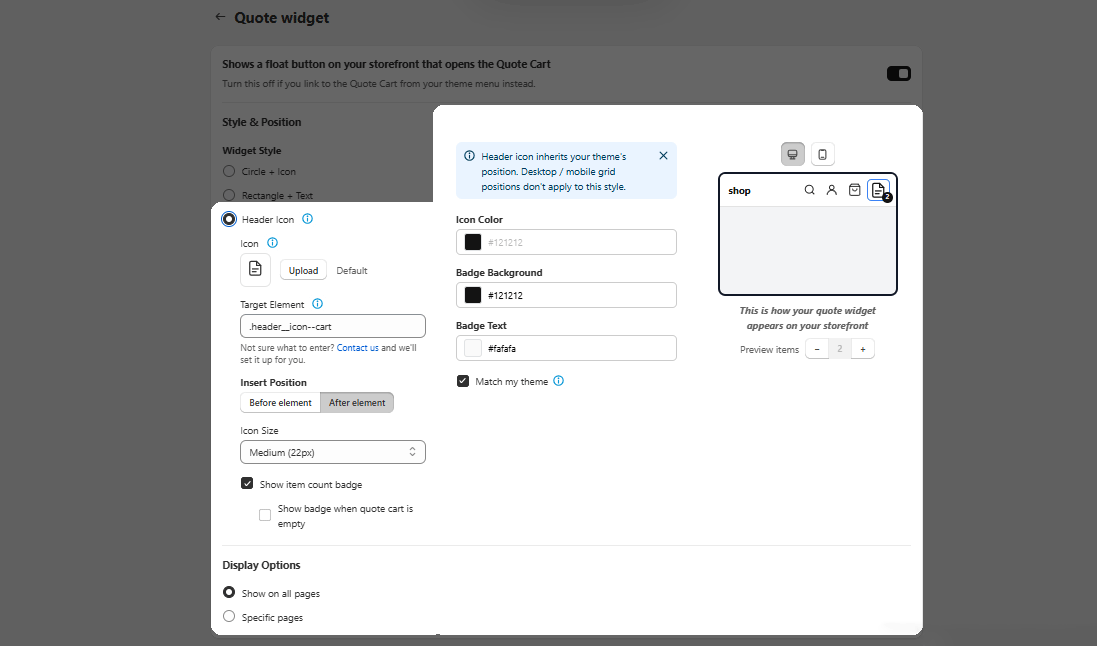1097x646 pixels.
Task: Click the search icon in the preview
Action: (x=809, y=190)
